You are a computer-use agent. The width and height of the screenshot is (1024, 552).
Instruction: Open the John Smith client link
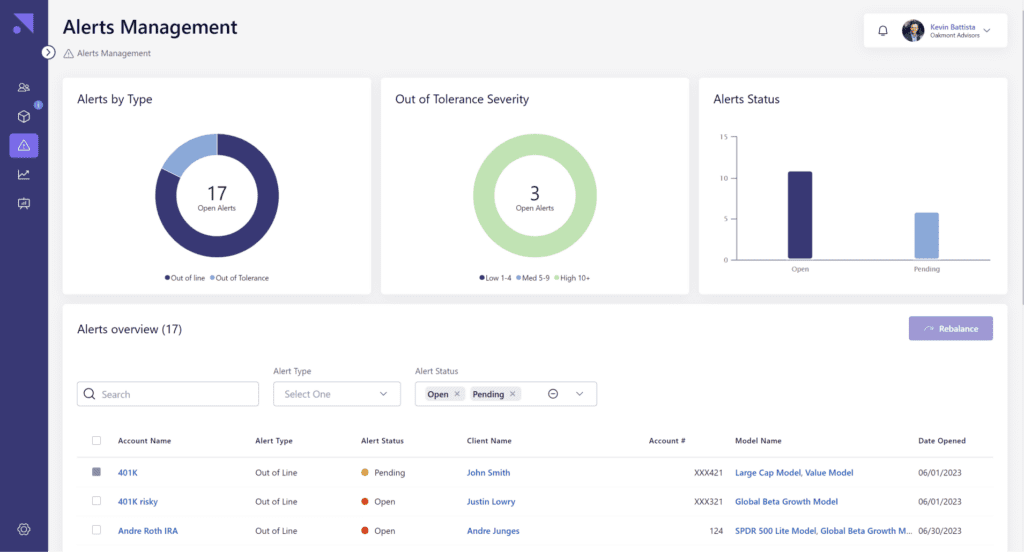click(x=488, y=472)
